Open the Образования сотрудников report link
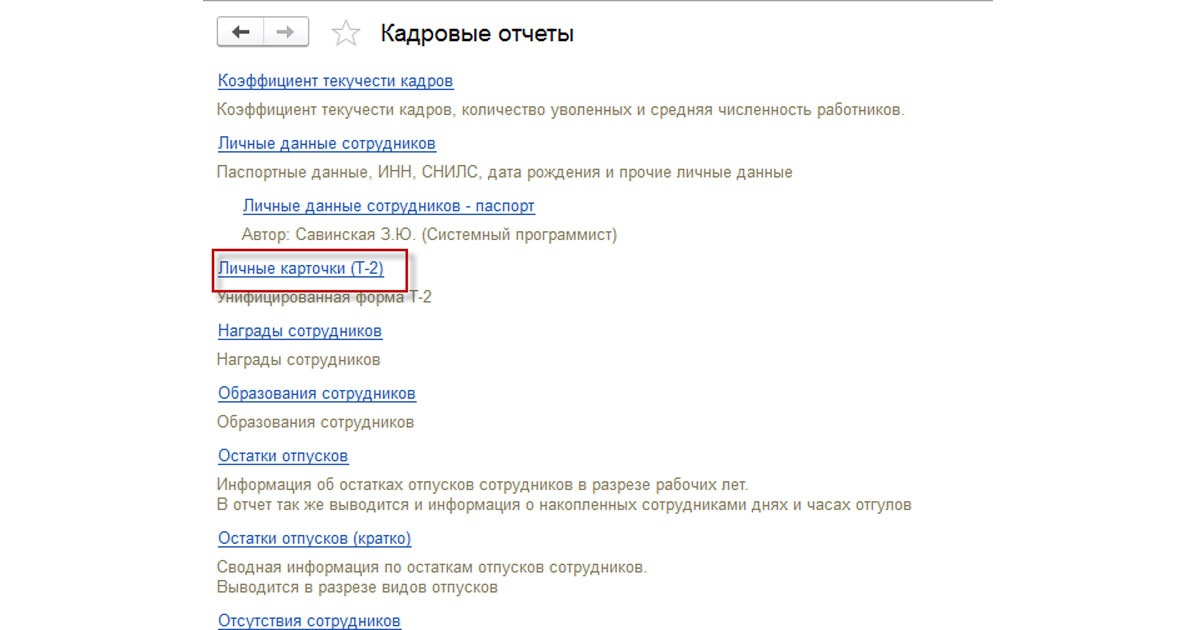This screenshot has height=630, width=1200. point(316,393)
